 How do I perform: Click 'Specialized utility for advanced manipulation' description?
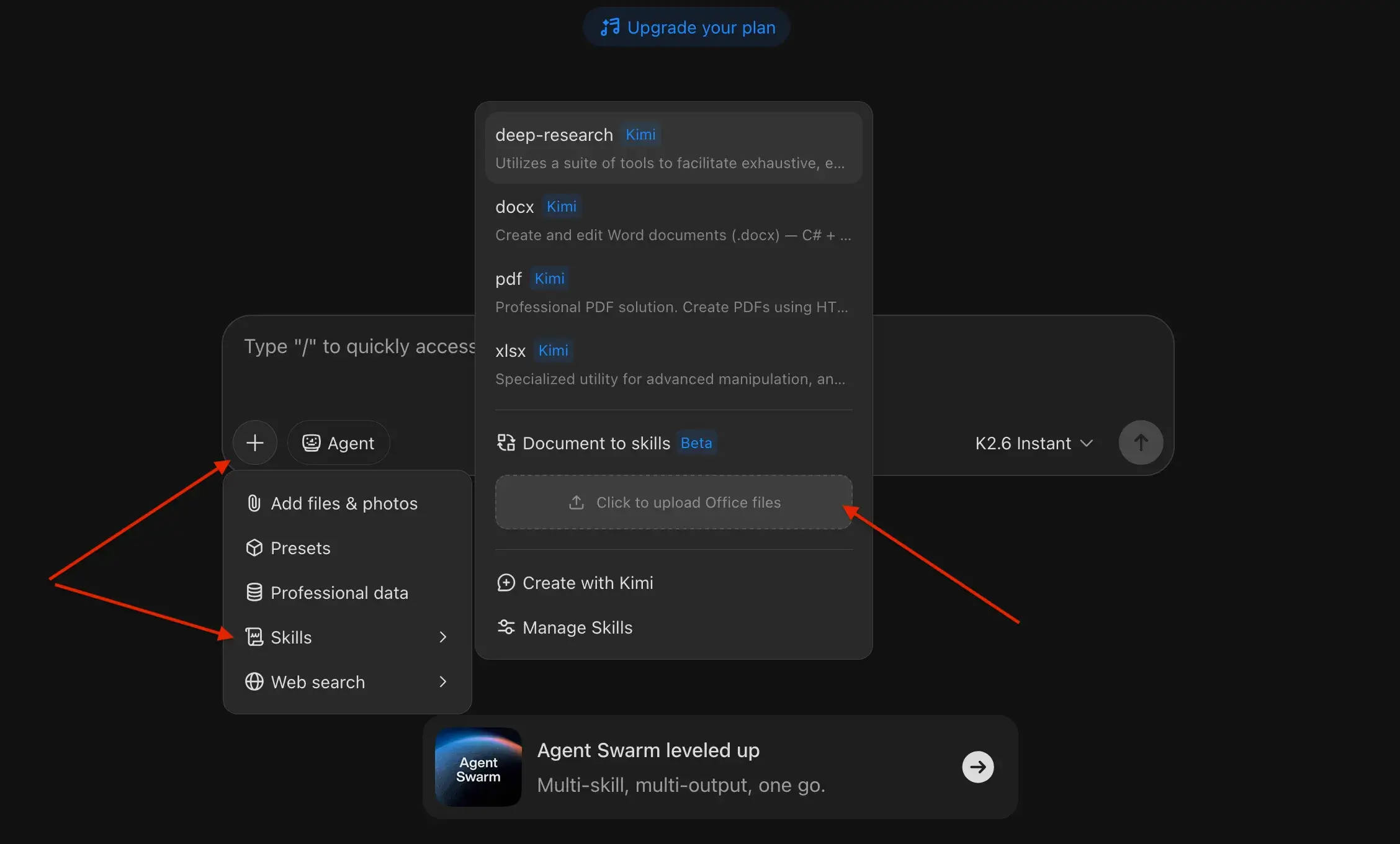670,379
